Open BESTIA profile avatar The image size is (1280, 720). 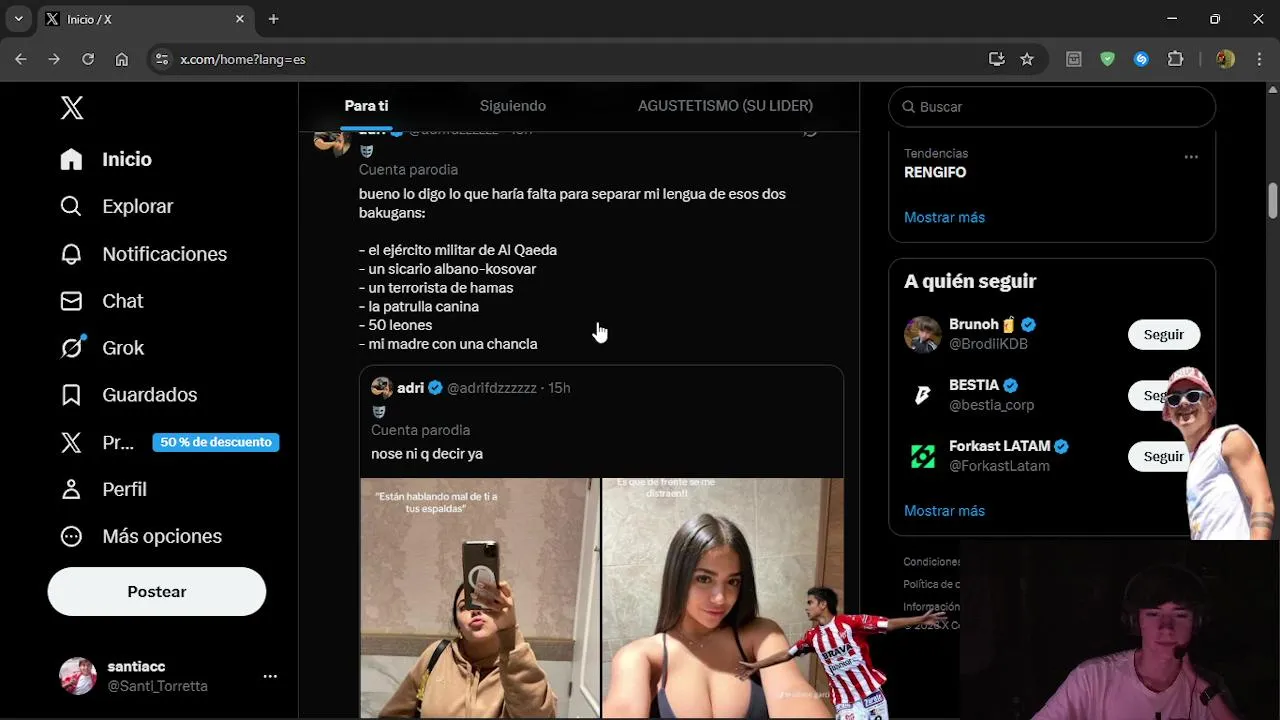pyautogui.click(x=923, y=396)
